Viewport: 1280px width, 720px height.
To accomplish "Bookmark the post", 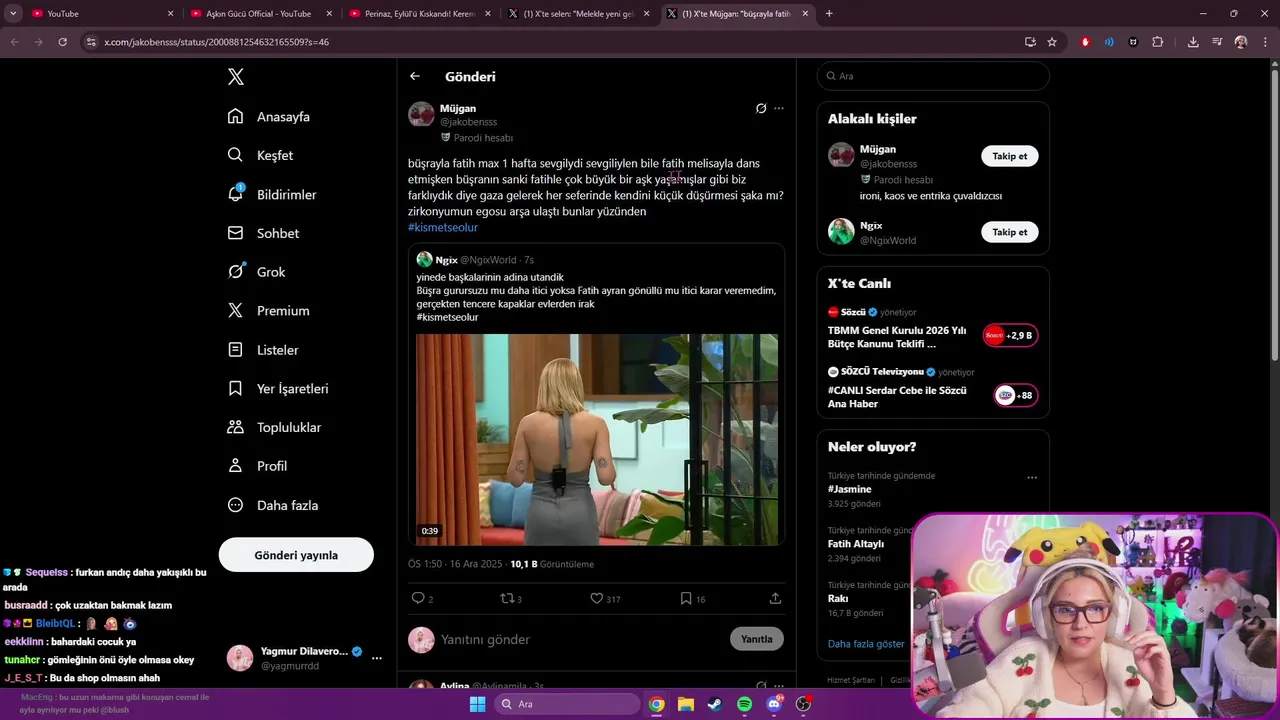I will point(686,598).
